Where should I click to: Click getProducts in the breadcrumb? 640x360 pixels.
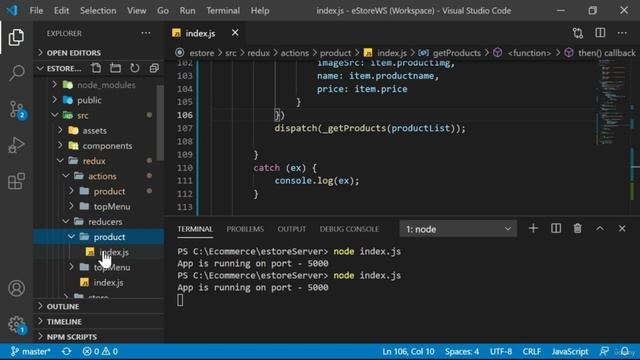[x=456, y=53]
